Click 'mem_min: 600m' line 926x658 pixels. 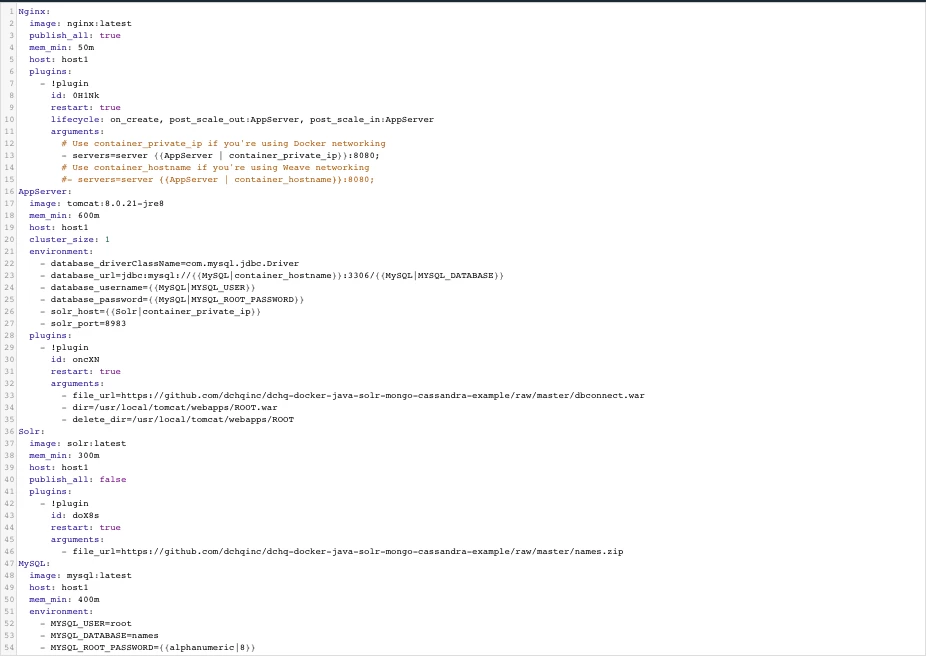click(x=64, y=216)
